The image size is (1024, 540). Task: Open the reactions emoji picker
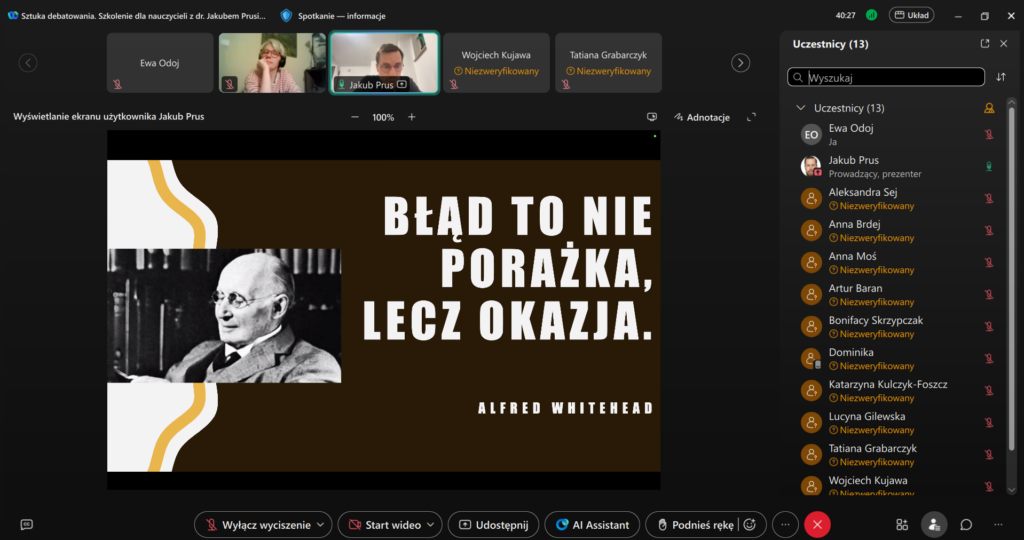(x=748, y=524)
